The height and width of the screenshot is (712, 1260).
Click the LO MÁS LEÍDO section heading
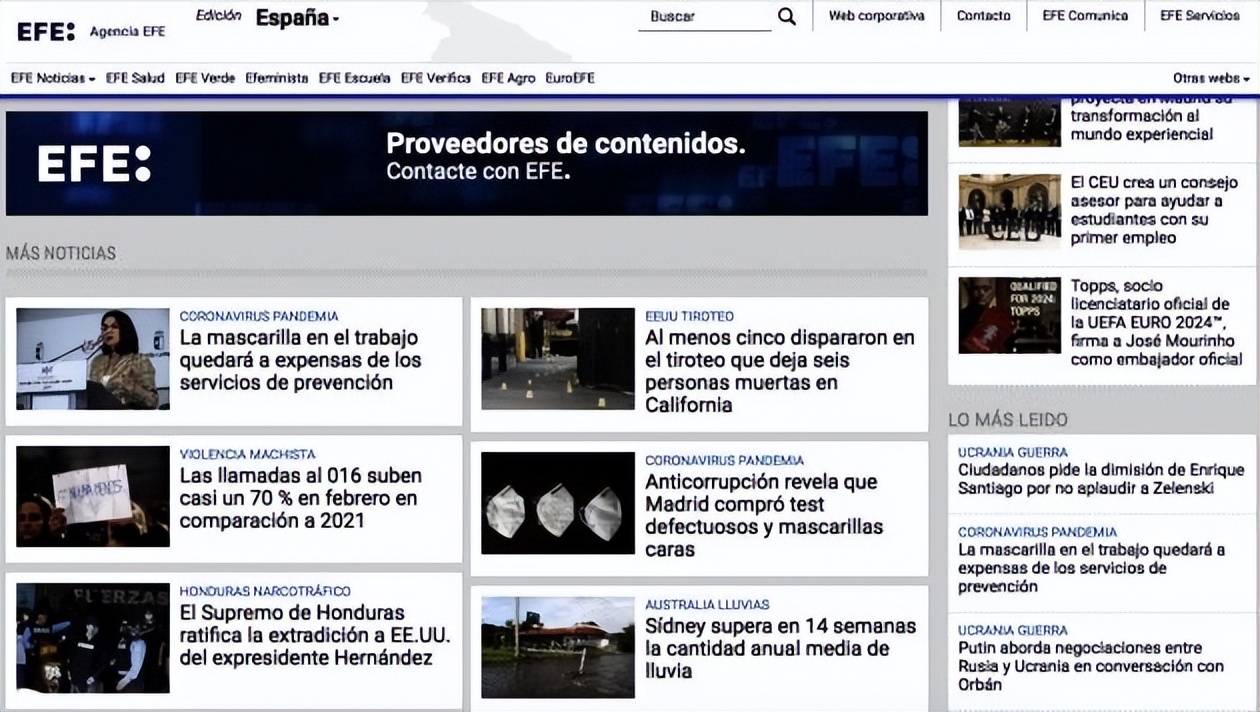pyautogui.click(x=1008, y=420)
